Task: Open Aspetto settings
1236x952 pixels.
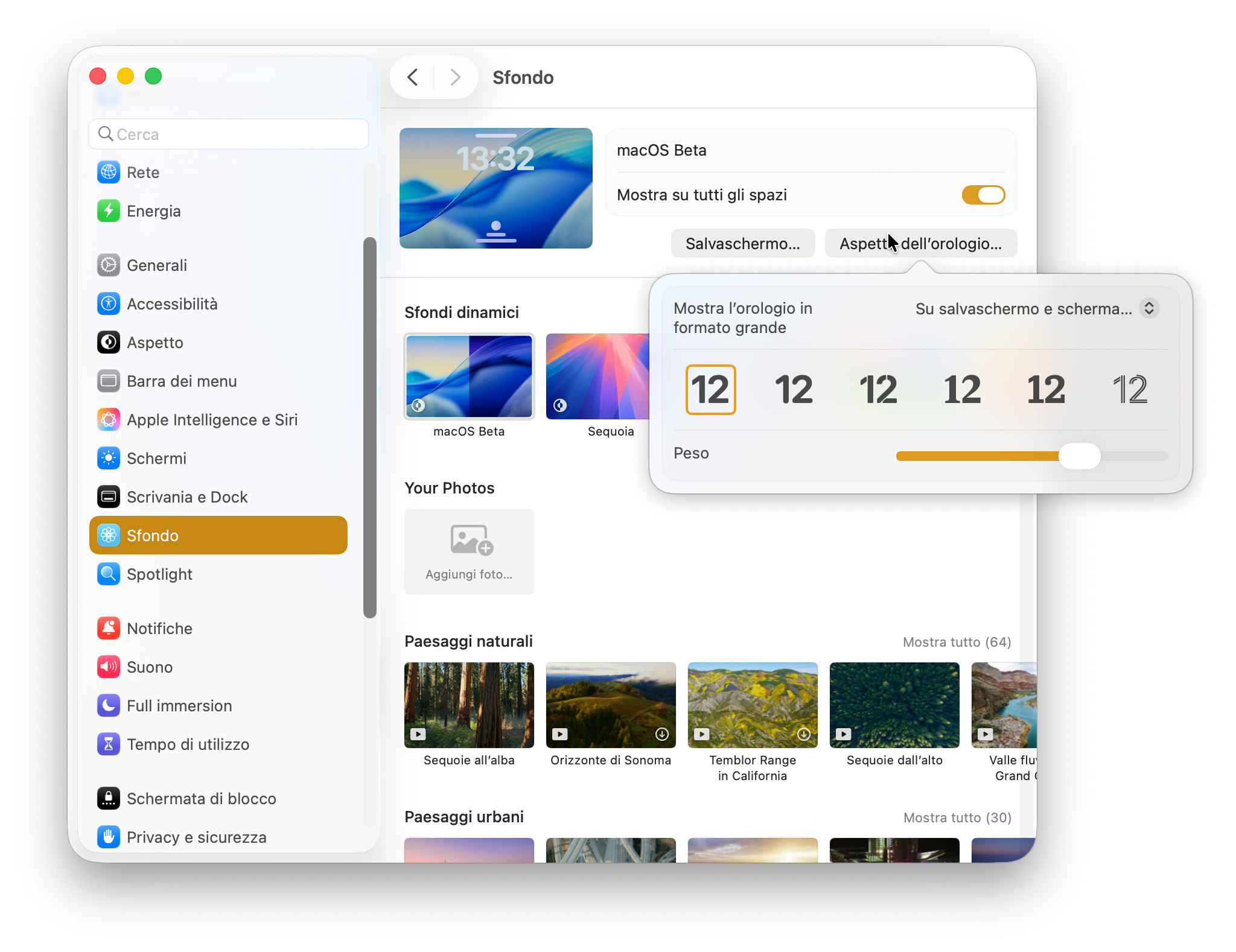Action: pyautogui.click(x=155, y=342)
